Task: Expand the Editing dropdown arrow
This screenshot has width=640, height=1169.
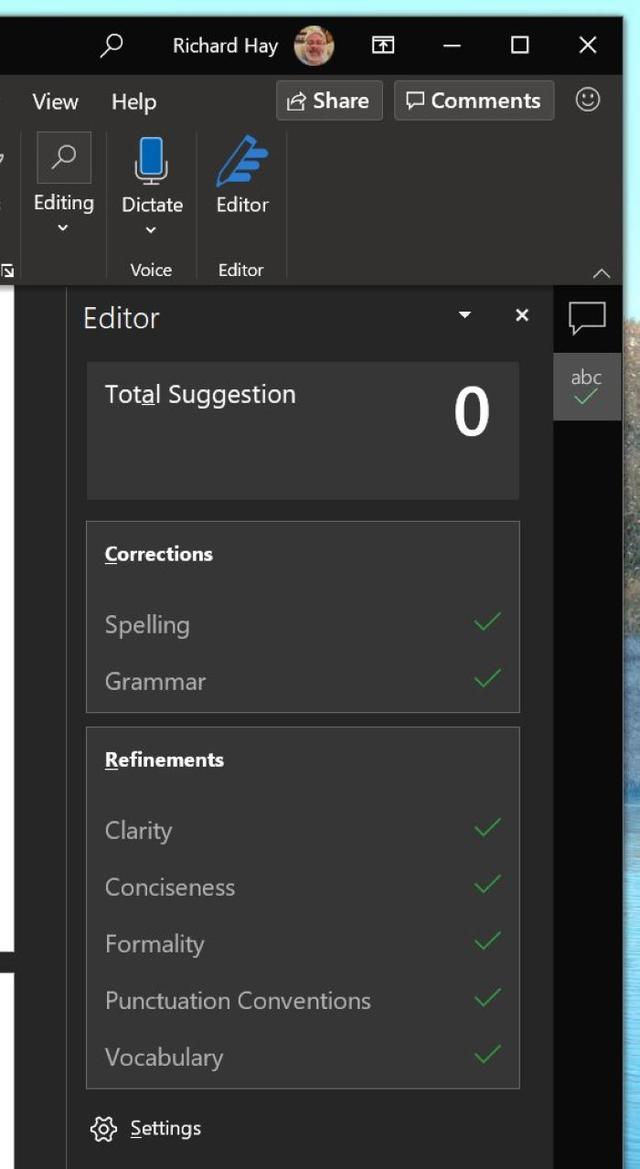Action: [x=63, y=228]
